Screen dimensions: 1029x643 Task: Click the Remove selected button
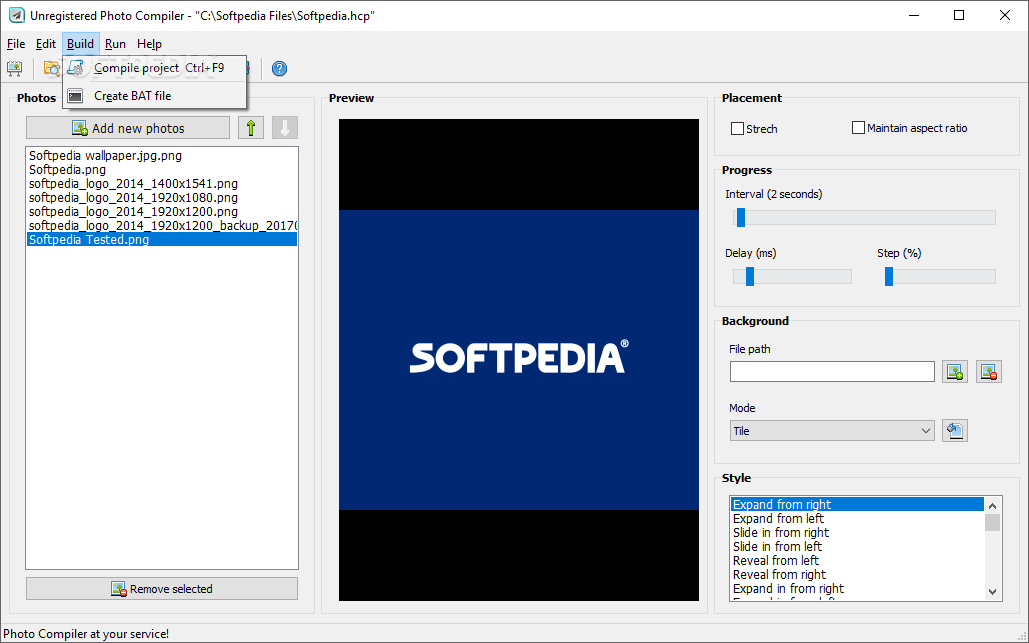pos(162,589)
